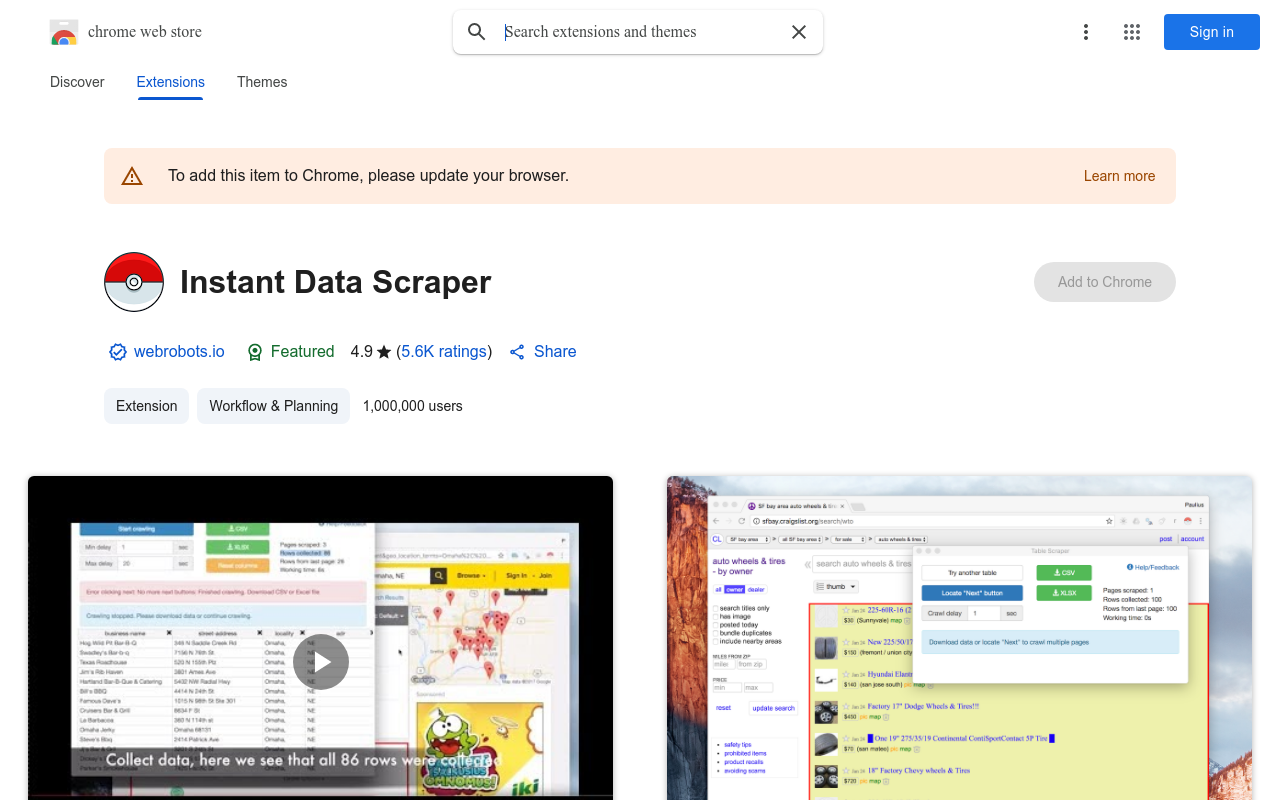This screenshot has height=800, width=1280.
Task: Clear the search box with X icon
Action: [x=799, y=32]
